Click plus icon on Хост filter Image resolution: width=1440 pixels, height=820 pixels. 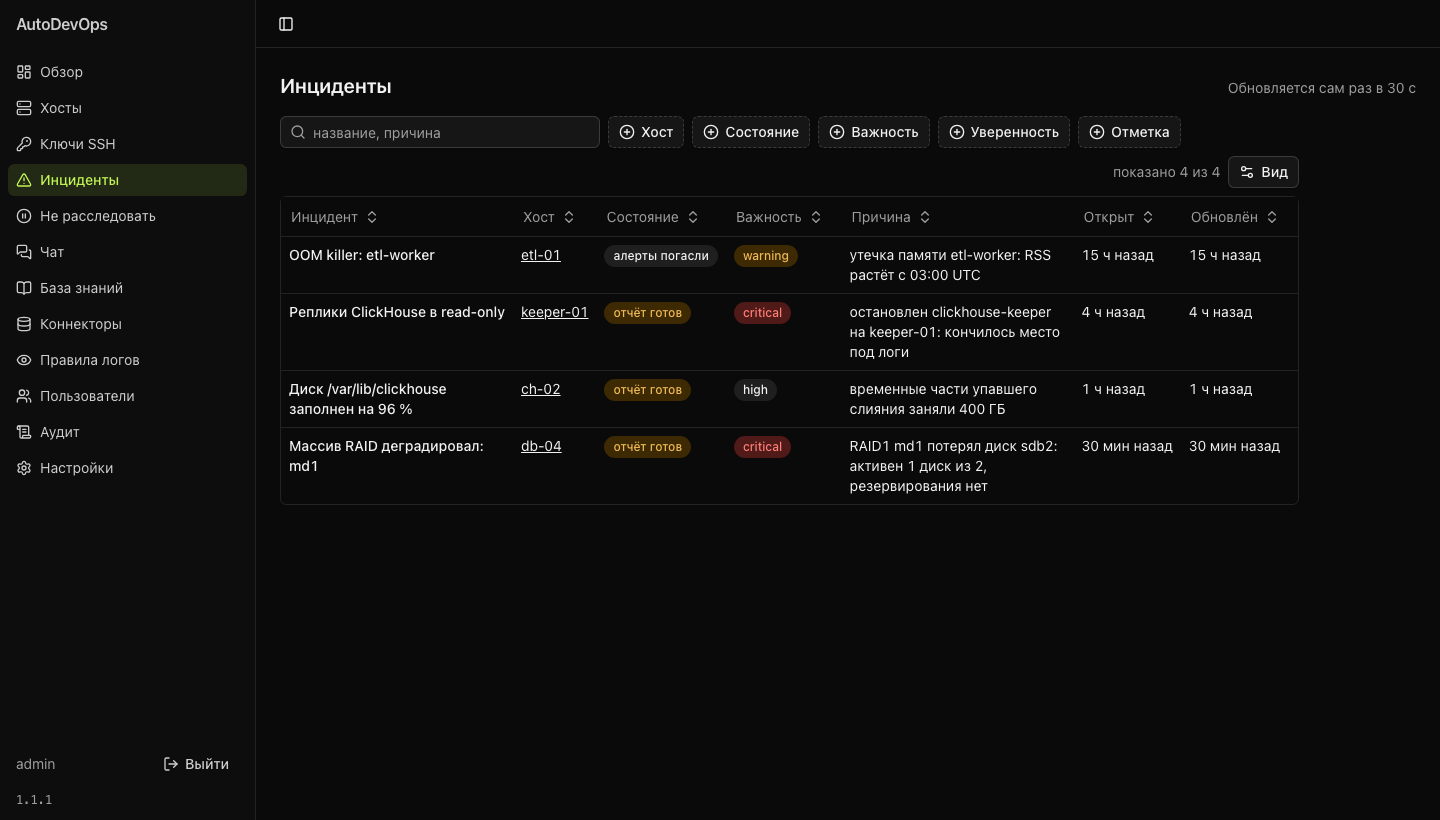(627, 132)
